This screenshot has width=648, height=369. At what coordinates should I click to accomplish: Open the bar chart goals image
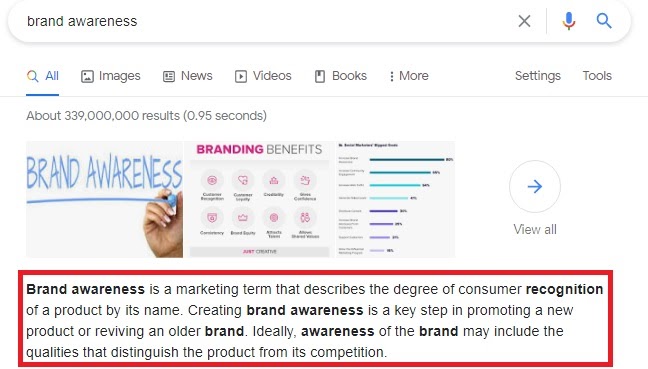(395, 200)
